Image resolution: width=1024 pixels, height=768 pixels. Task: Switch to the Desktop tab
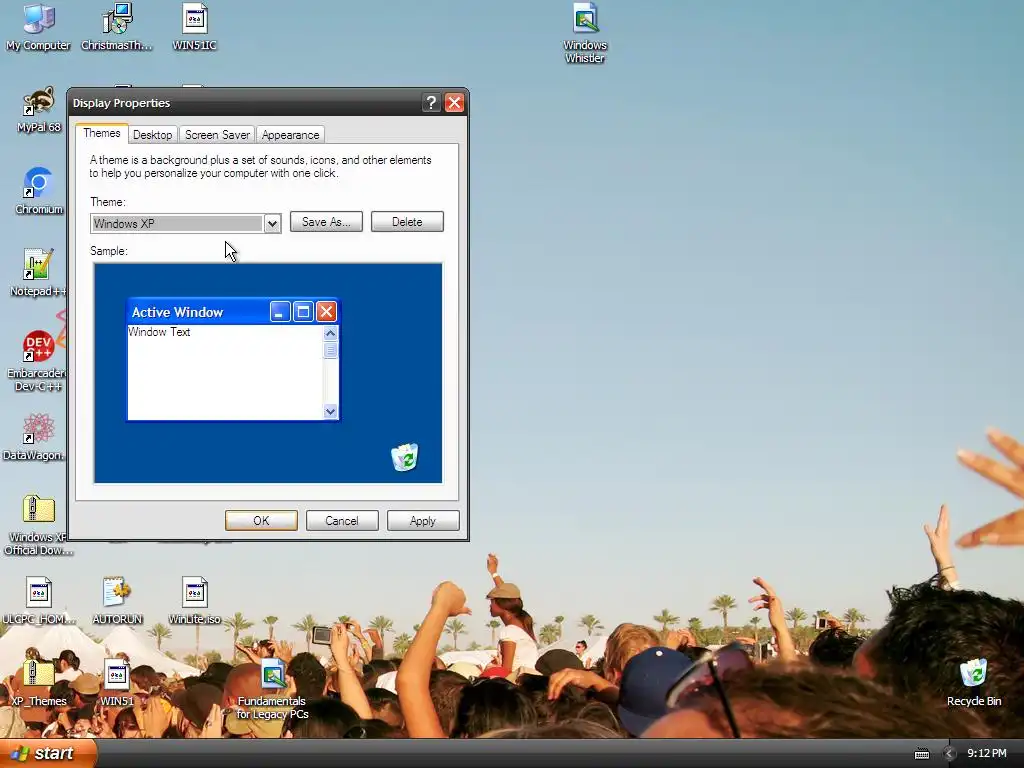pyautogui.click(x=152, y=135)
